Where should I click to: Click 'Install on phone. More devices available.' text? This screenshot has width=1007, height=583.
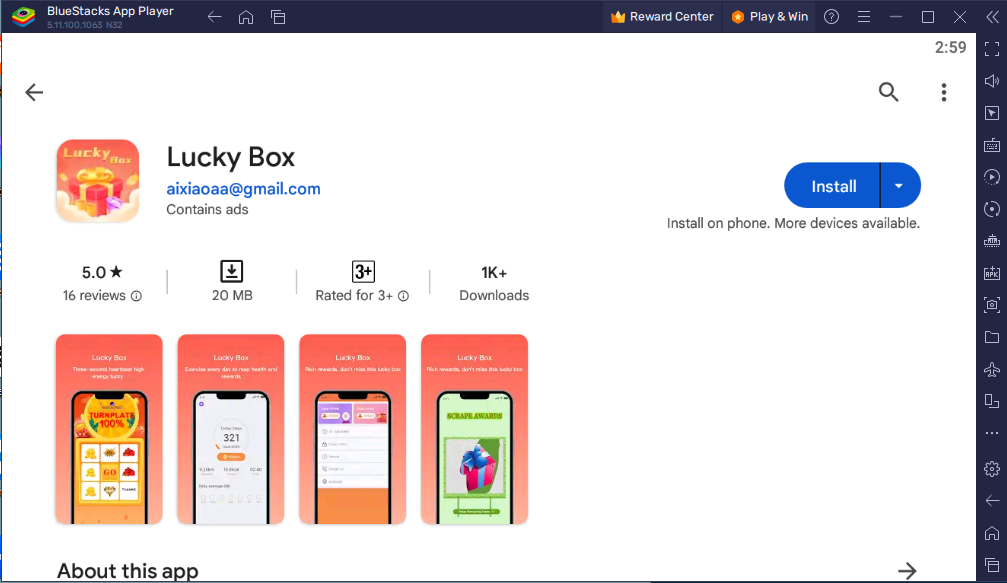(793, 223)
